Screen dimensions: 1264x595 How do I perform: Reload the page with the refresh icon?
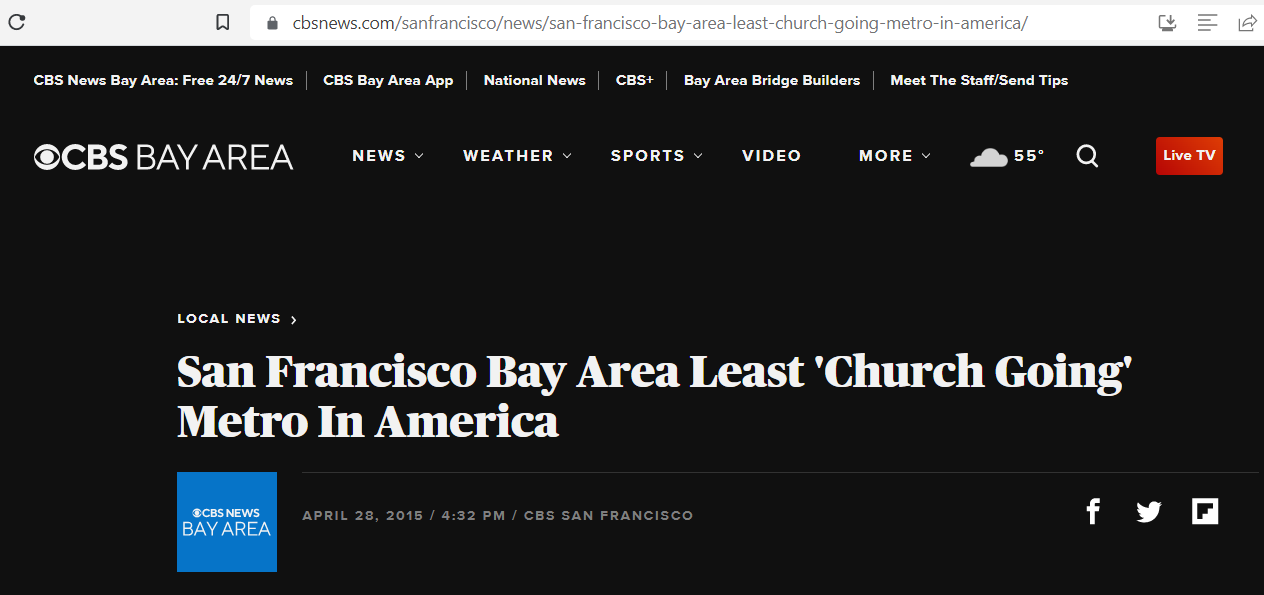pyautogui.click(x=17, y=22)
